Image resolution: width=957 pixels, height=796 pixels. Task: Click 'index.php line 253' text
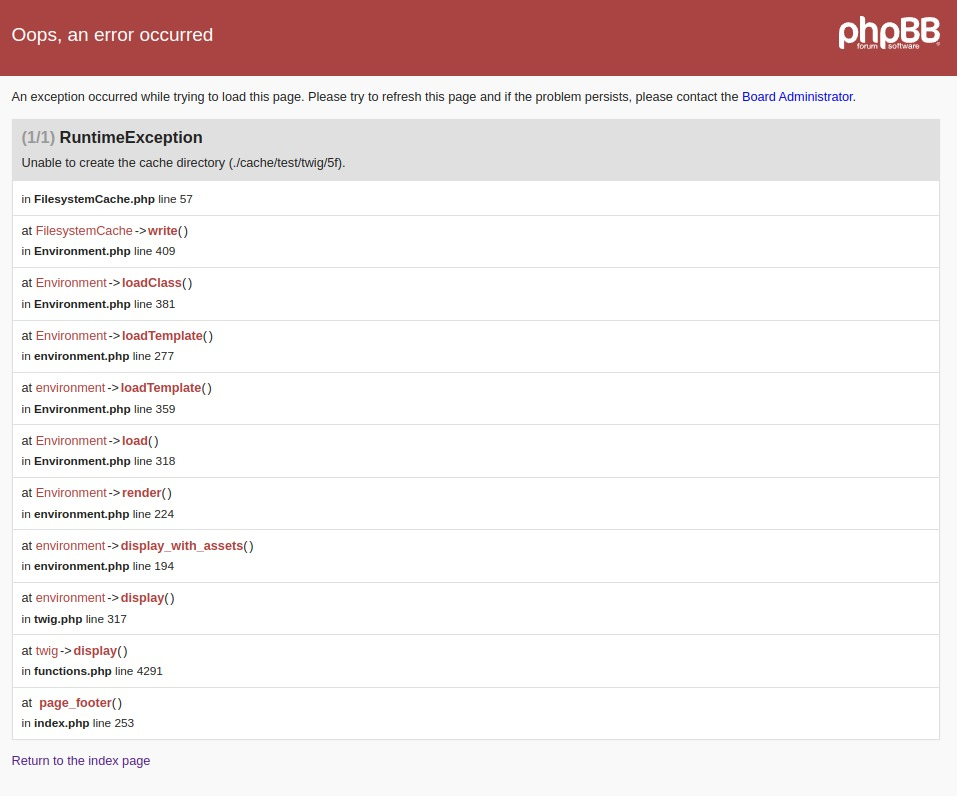tap(78, 723)
